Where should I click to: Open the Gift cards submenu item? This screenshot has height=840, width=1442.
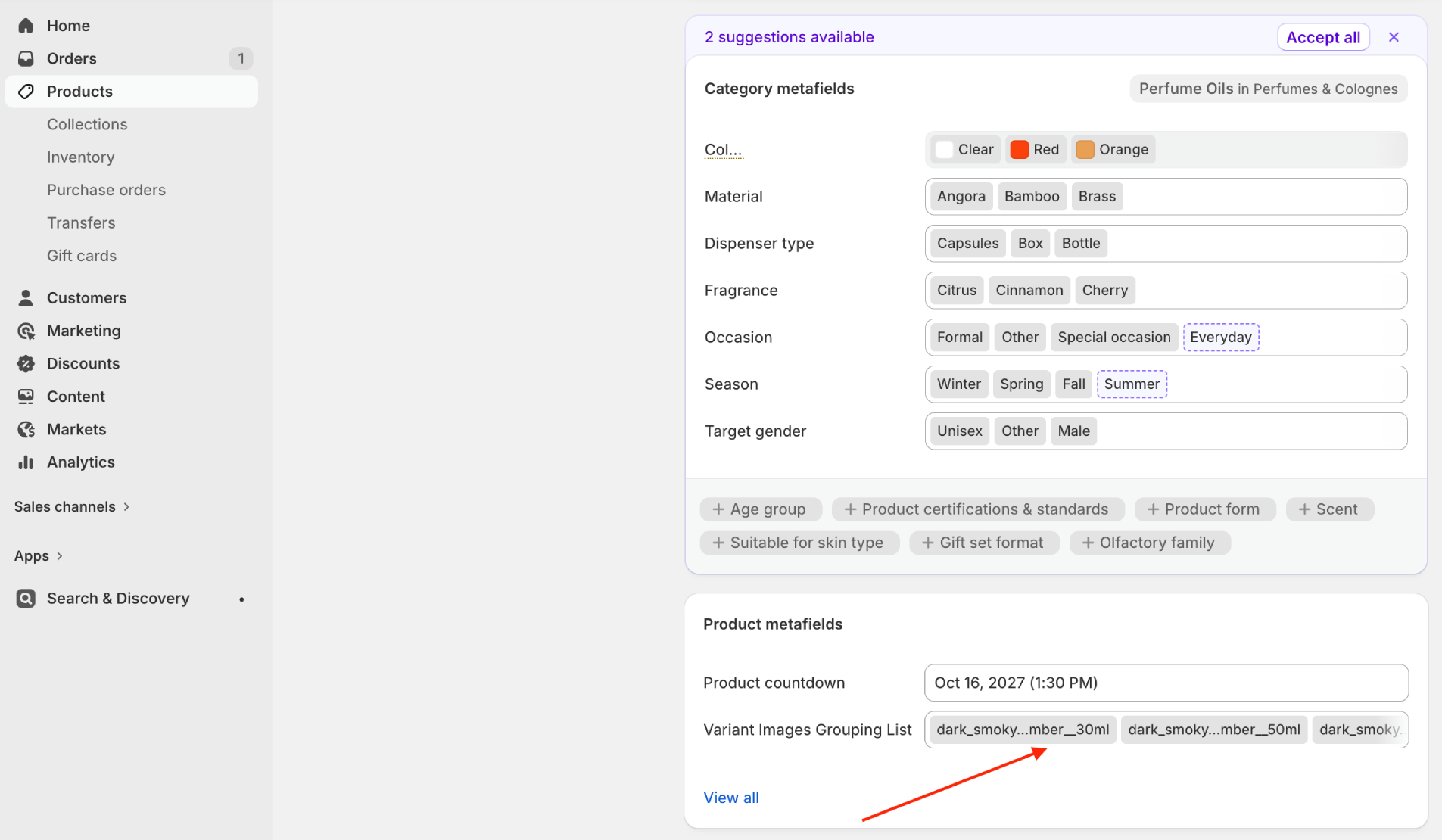point(82,256)
